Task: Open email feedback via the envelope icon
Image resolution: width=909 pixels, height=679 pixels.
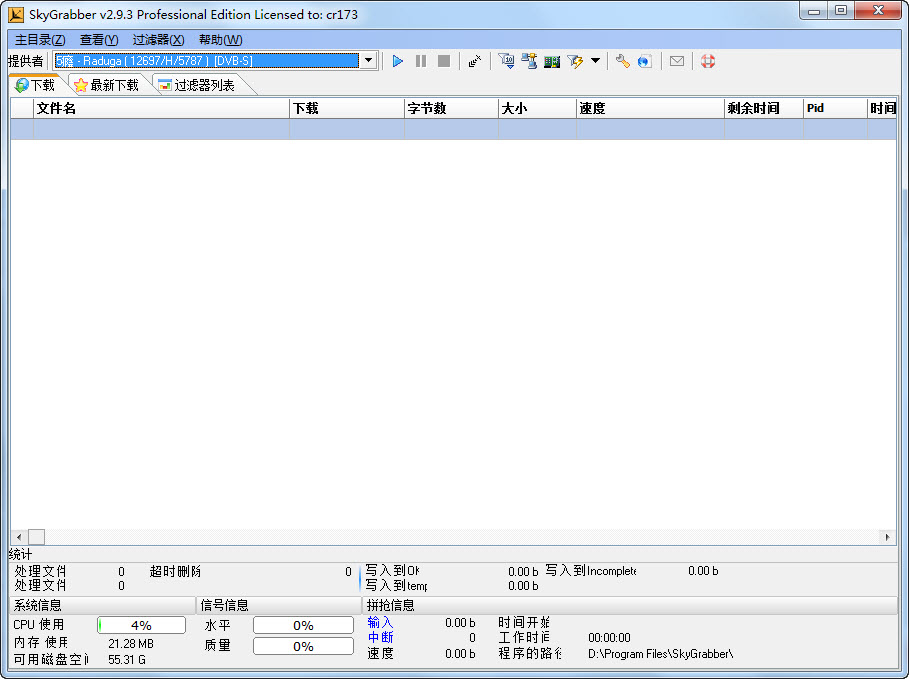Action: tap(677, 61)
